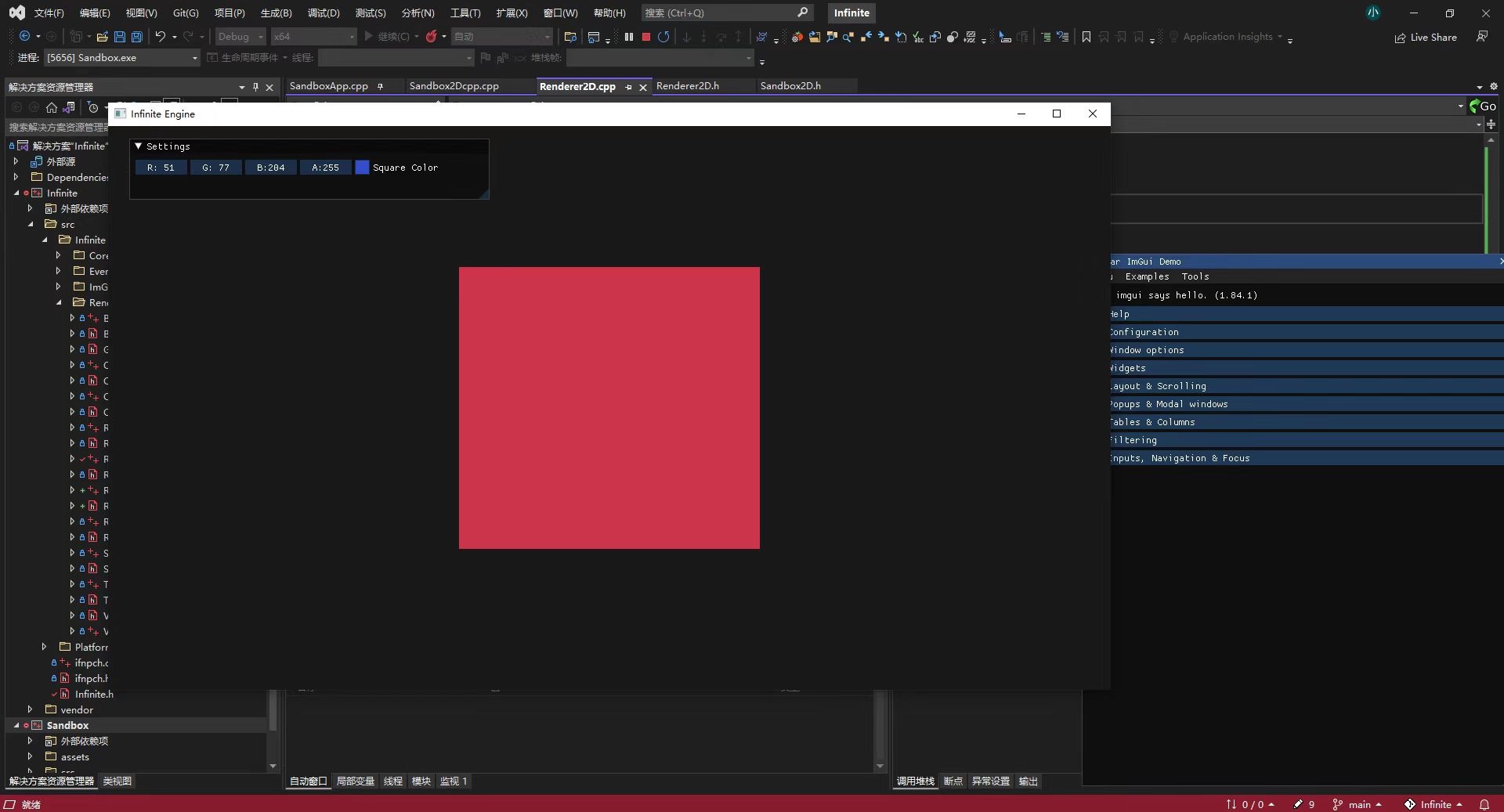The width and height of the screenshot is (1504, 812).
Task: Select the 类视图 tab
Action: click(x=117, y=781)
